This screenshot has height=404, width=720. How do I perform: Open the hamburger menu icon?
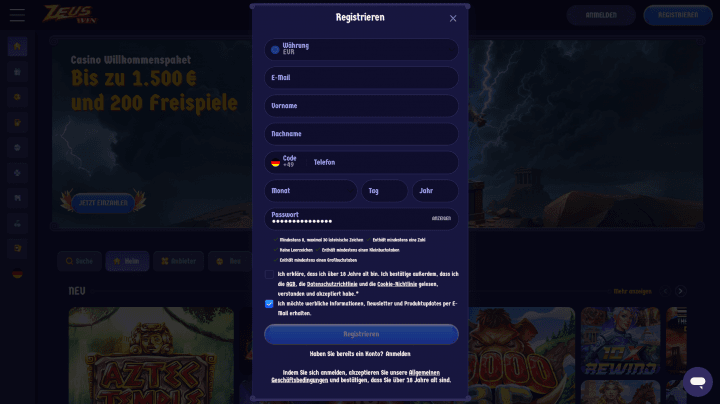coord(17,15)
